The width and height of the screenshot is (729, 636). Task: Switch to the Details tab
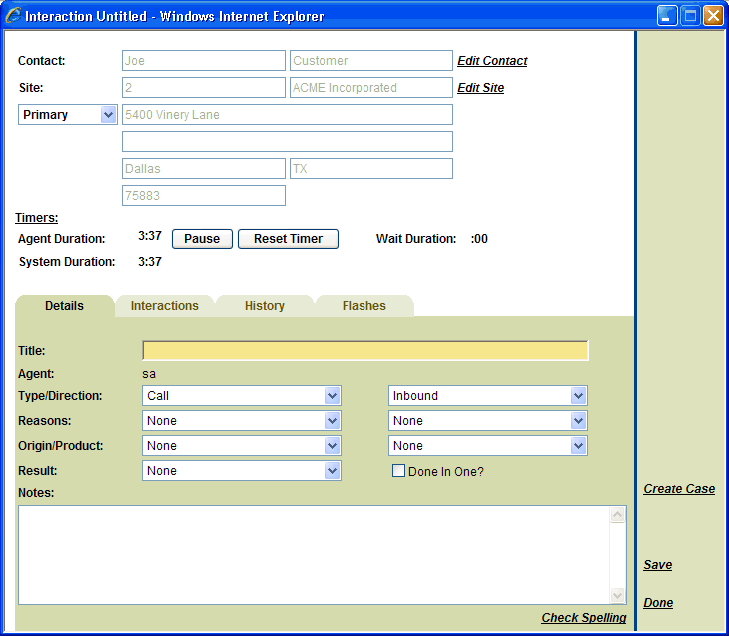(x=65, y=305)
